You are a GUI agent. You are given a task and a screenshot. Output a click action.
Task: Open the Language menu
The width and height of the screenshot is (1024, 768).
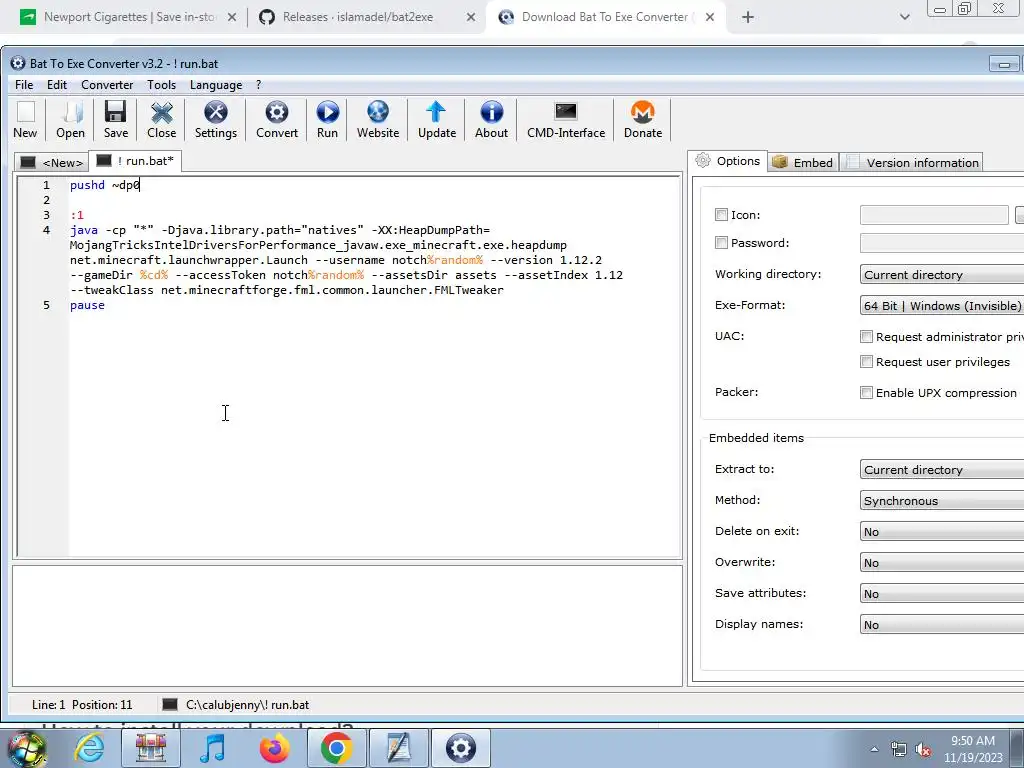click(x=216, y=85)
